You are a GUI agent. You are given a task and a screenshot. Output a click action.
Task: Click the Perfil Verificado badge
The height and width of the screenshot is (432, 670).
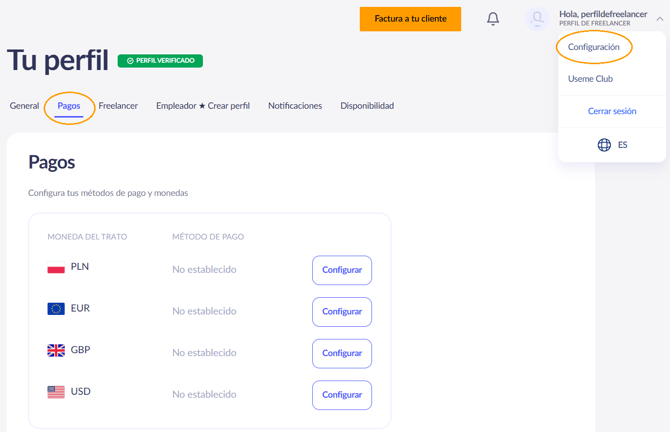pyautogui.click(x=160, y=61)
